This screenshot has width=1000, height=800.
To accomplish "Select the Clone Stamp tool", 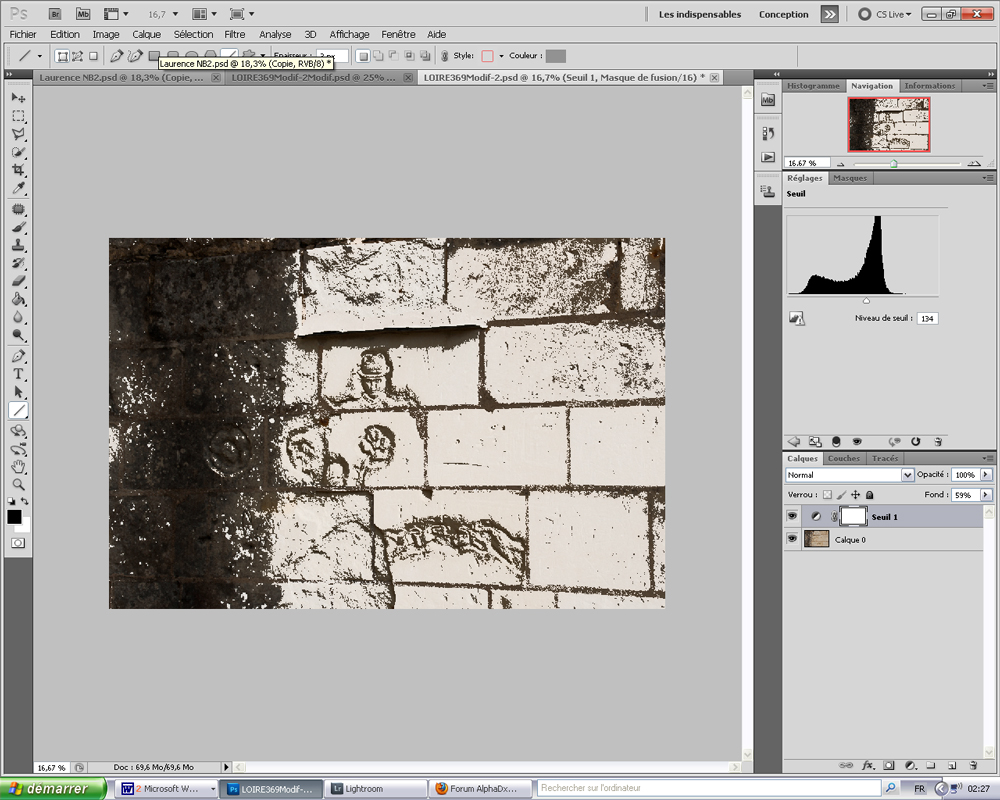I will (18, 245).
